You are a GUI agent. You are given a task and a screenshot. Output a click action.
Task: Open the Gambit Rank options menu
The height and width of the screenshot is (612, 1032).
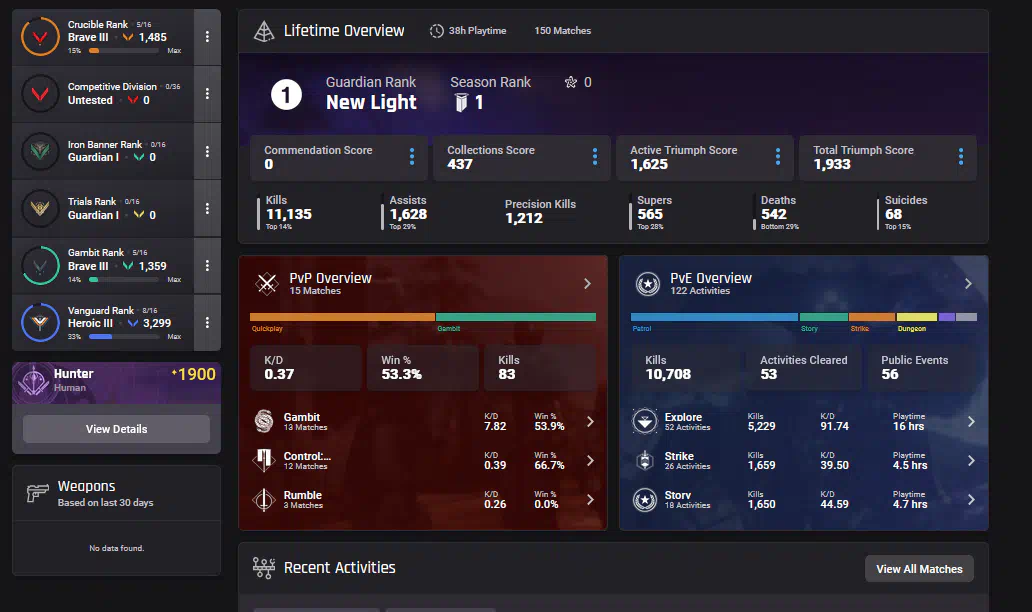207,266
